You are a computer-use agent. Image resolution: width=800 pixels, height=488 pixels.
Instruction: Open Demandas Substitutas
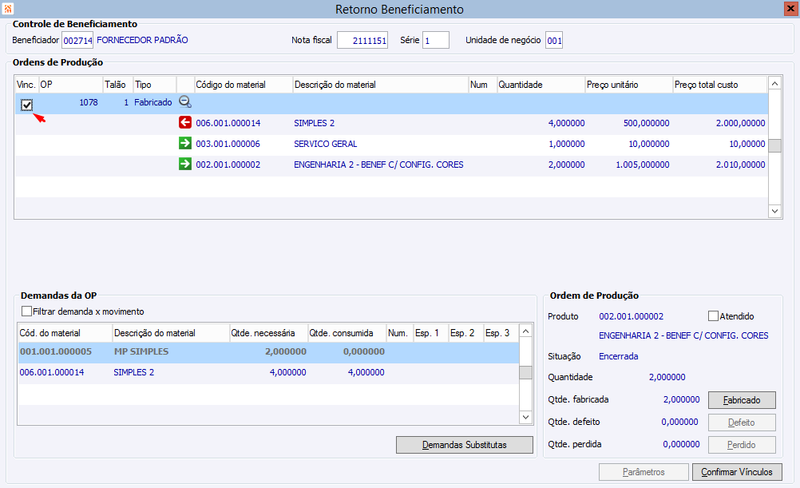[x=464, y=444]
